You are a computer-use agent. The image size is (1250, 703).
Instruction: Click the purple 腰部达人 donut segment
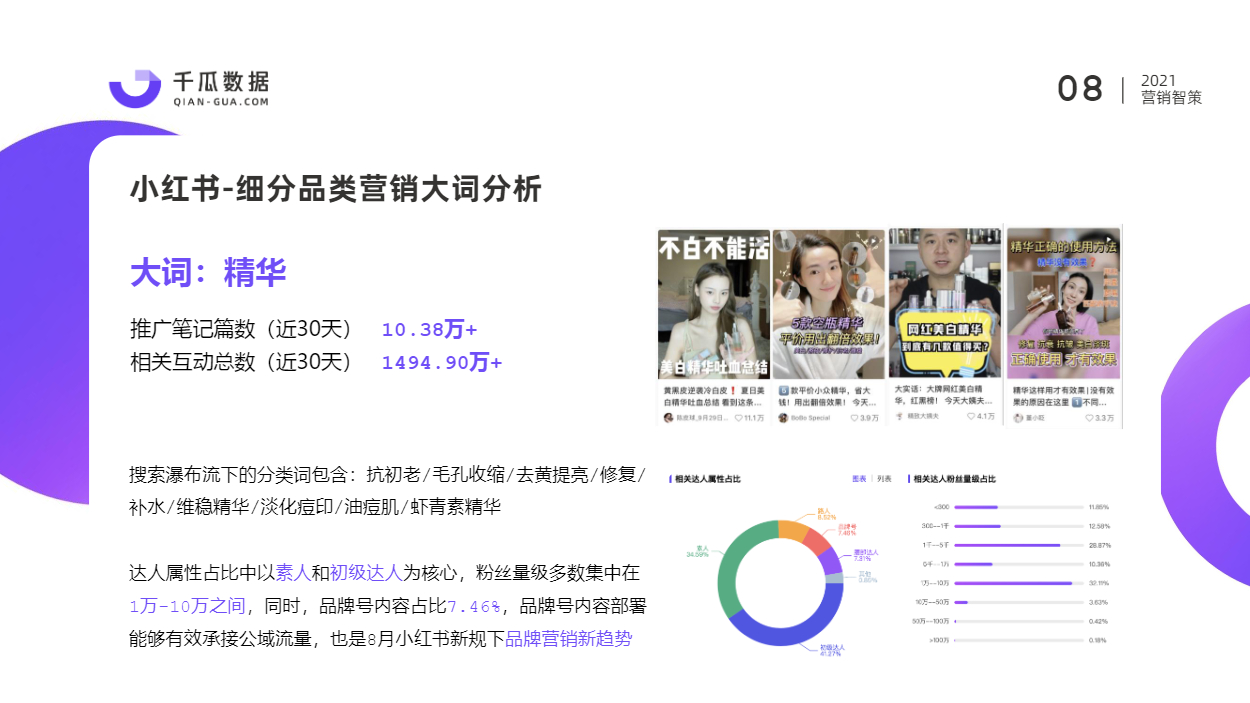831,563
